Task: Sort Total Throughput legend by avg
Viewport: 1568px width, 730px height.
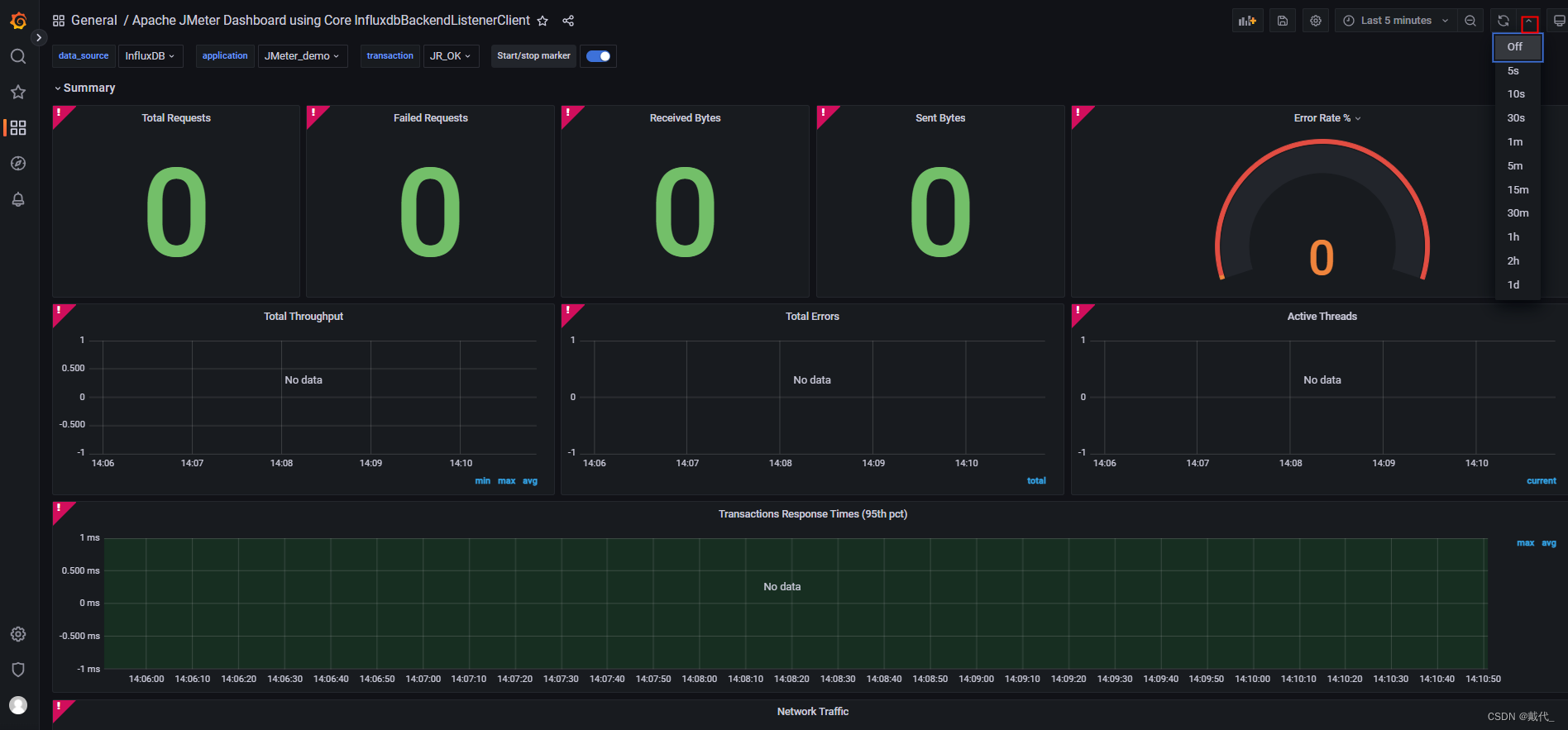Action: 530,481
